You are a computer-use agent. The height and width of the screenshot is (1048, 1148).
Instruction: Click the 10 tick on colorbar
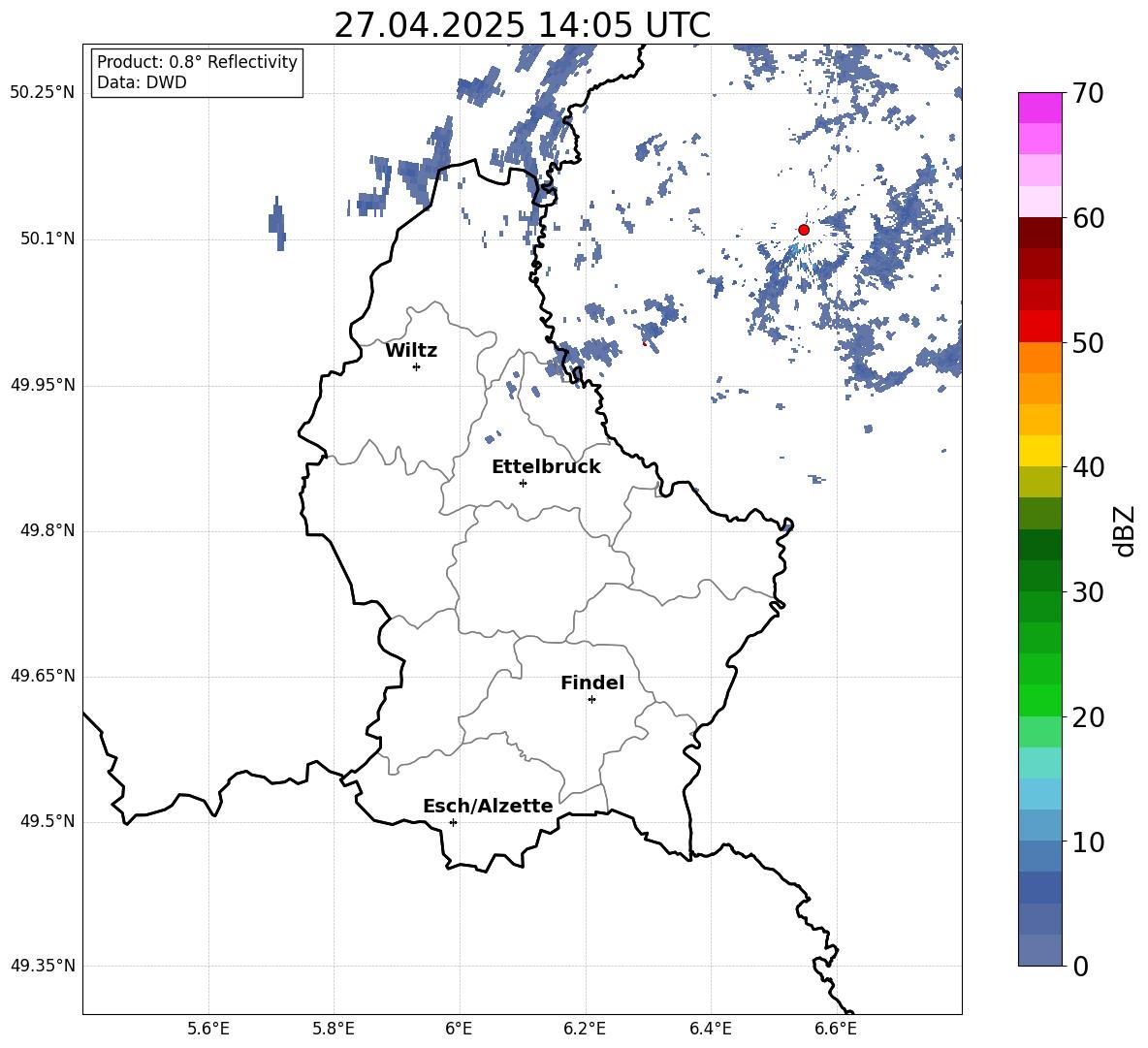coord(1088,842)
